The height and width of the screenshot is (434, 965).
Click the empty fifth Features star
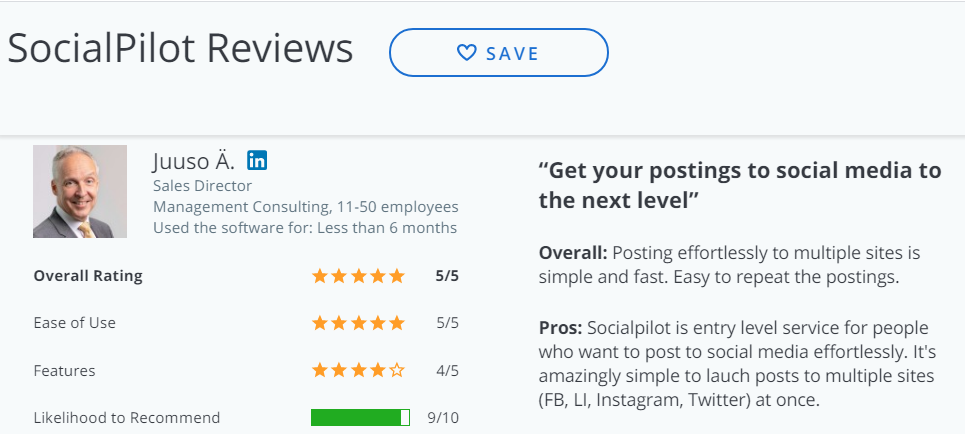pos(397,371)
